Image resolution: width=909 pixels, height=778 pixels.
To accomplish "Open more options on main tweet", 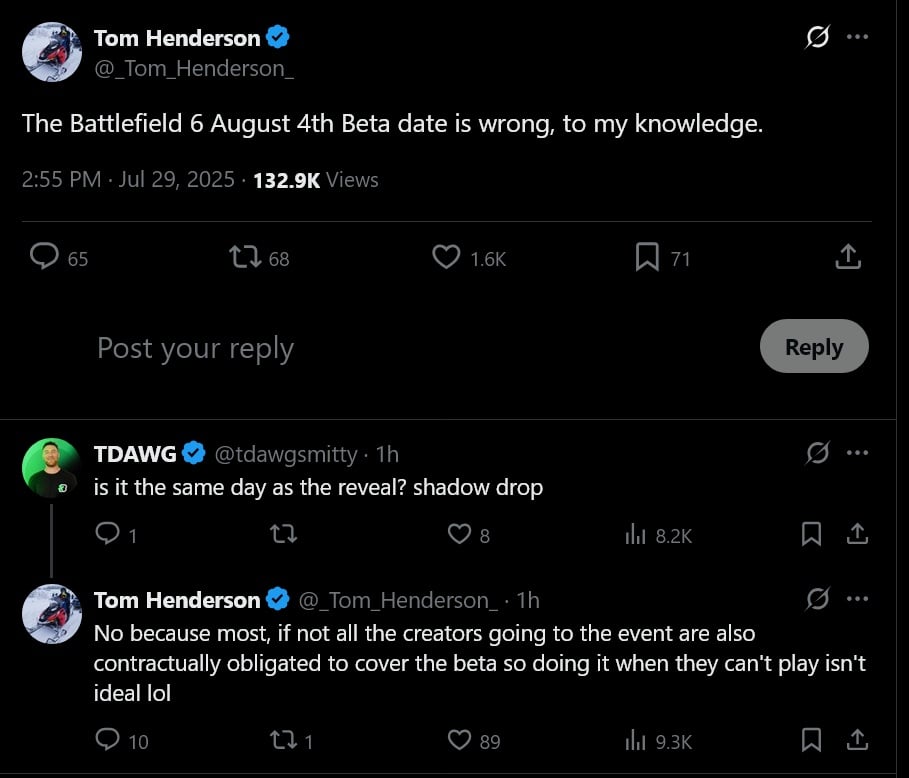I will (x=857, y=37).
